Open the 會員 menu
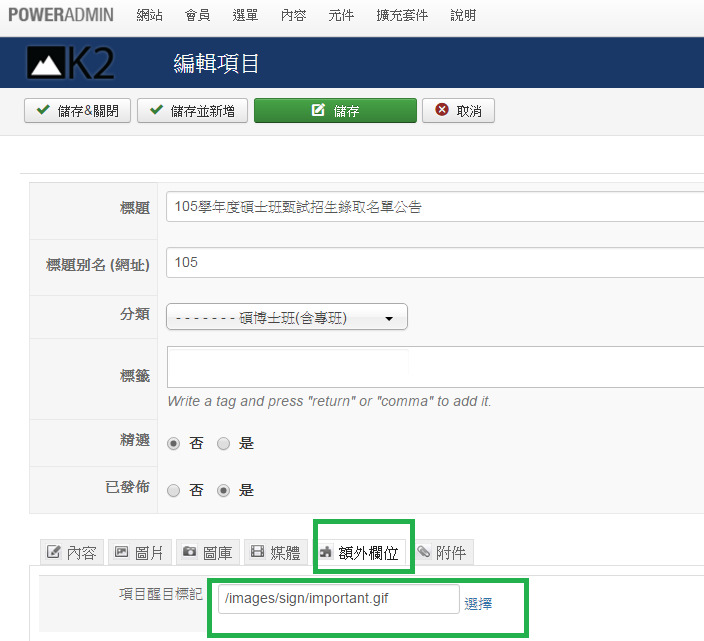Viewport: 704px width, 641px height. pyautogui.click(x=198, y=15)
